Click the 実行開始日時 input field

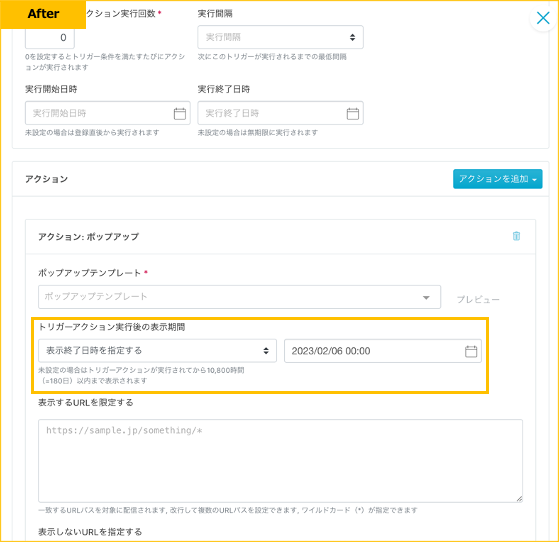point(108,113)
